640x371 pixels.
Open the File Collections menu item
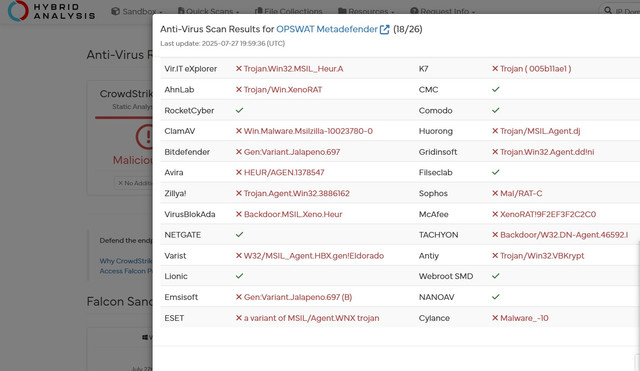(289, 11)
